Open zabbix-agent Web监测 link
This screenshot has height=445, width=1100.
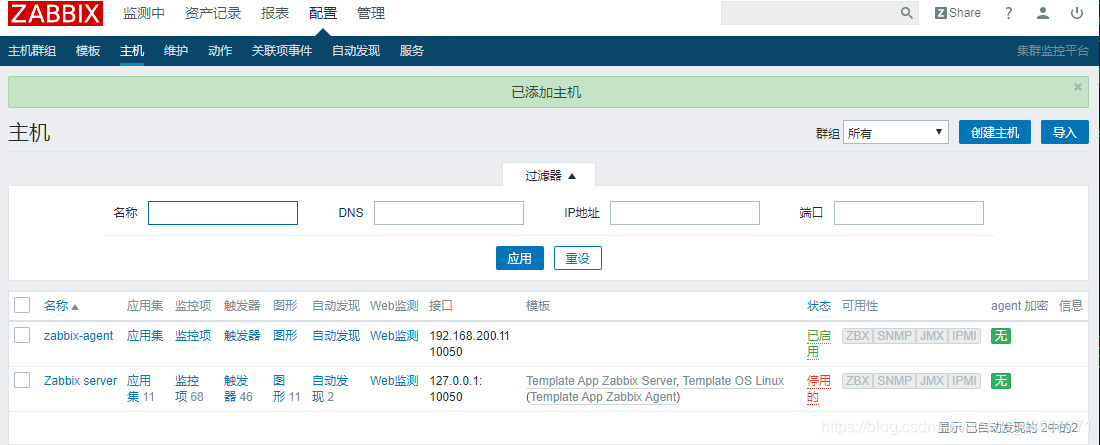[x=394, y=336]
